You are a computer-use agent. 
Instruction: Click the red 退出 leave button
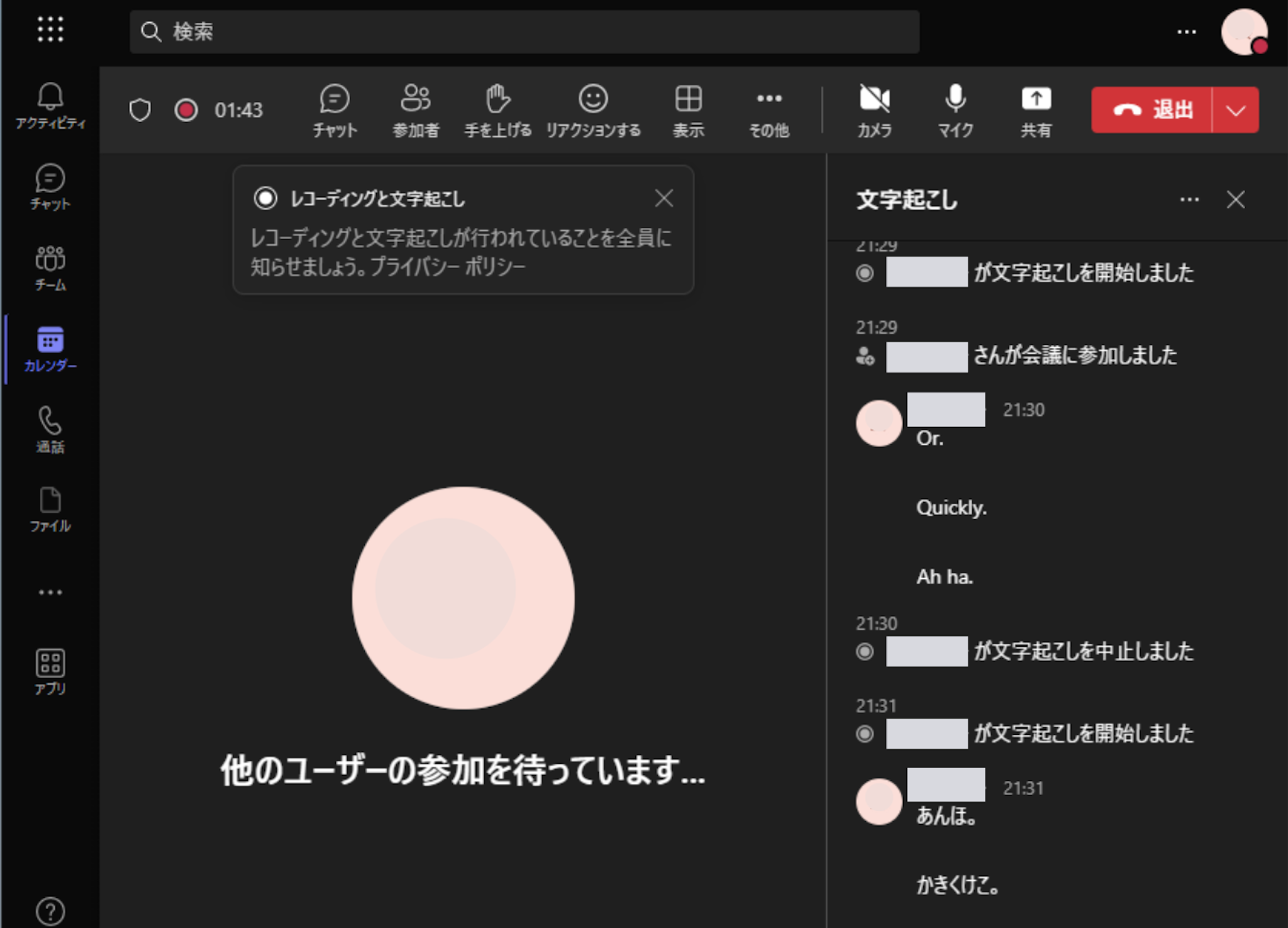tap(1152, 111)
